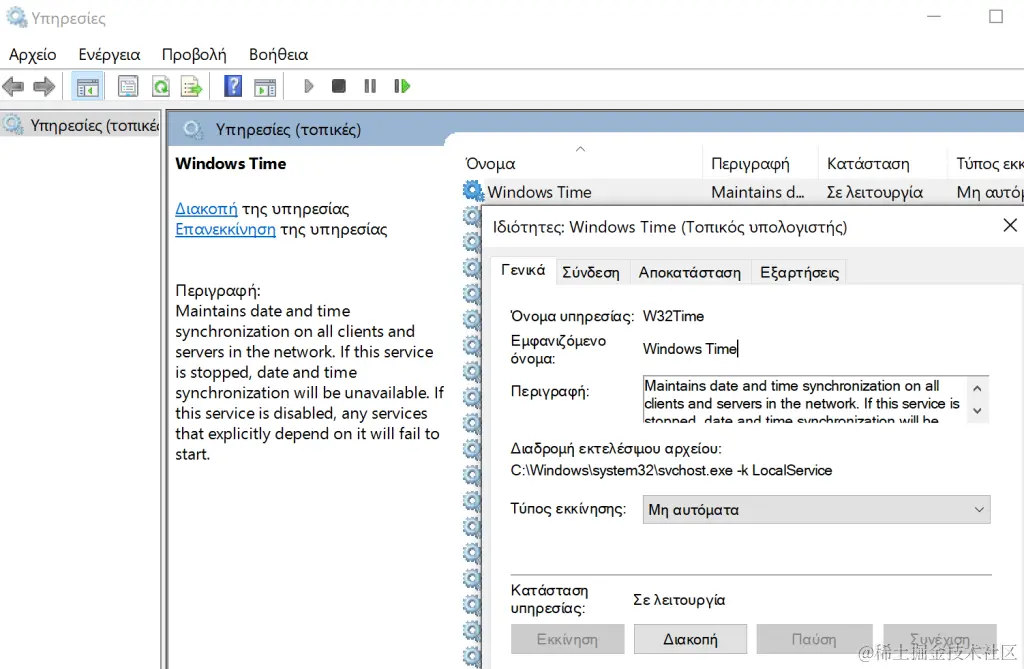Click the Επανεκκίνηση link to restart the service
Screen dimensions: 1024x669
point(225,229)
